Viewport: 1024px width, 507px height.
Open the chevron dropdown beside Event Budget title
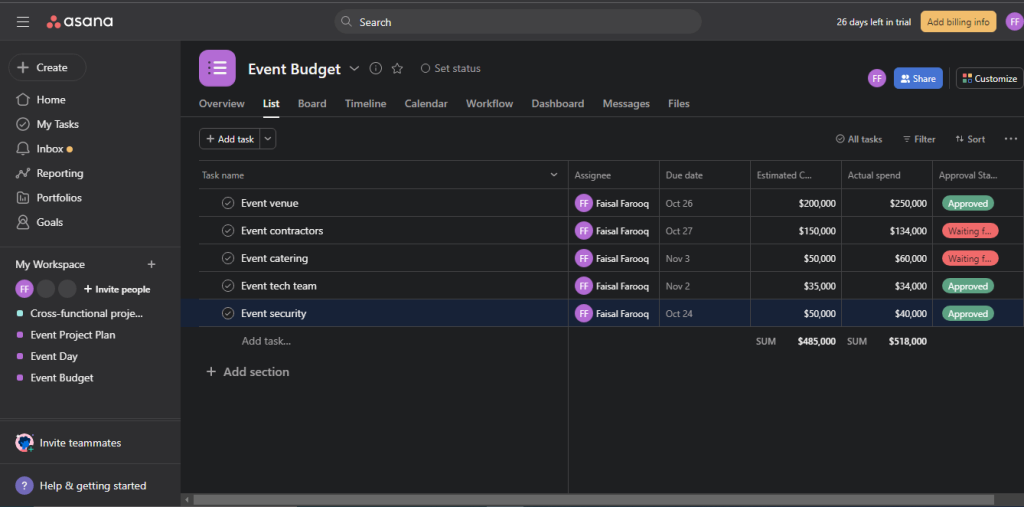tap(353, 69)
